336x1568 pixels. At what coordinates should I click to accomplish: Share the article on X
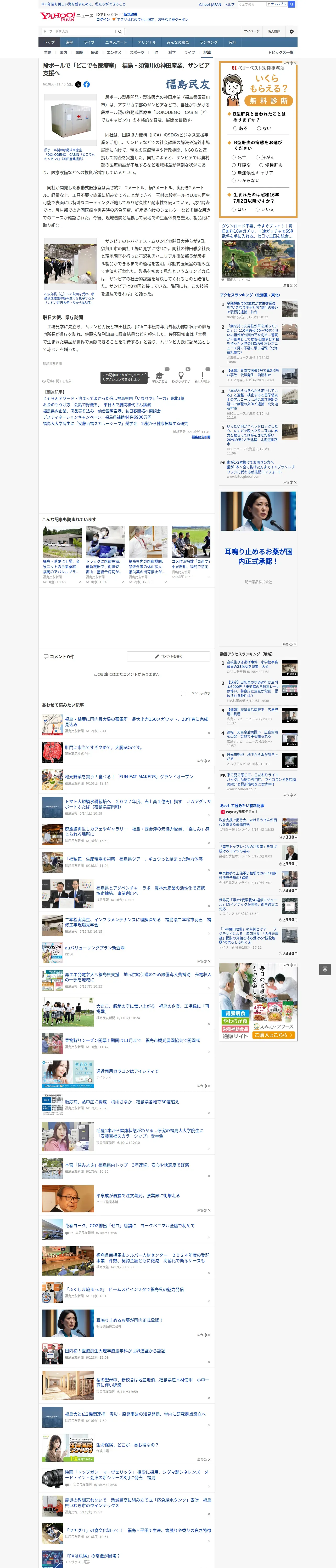pos(78,85)
